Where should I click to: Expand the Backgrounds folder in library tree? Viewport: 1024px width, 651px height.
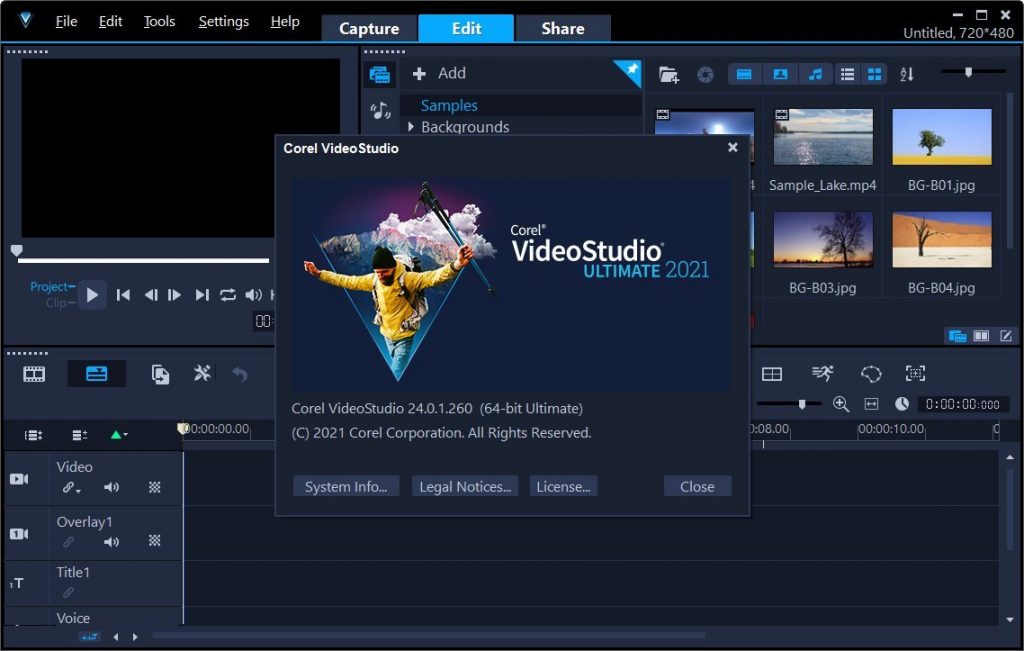411,127
